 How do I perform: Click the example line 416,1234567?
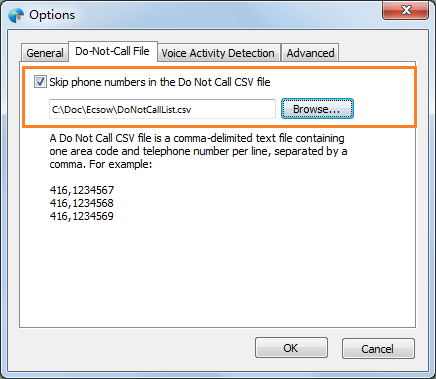(x=82, y=190)
